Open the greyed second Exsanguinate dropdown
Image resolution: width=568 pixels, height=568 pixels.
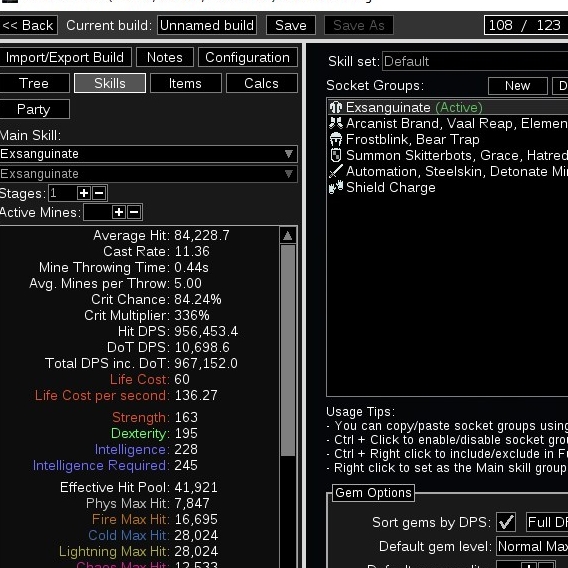(x=149, y=174)
